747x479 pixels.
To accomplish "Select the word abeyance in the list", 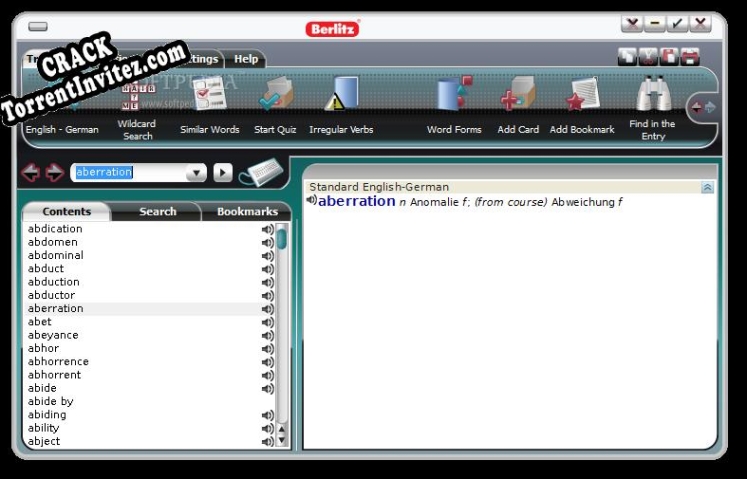I will click(x=53, y=335).
